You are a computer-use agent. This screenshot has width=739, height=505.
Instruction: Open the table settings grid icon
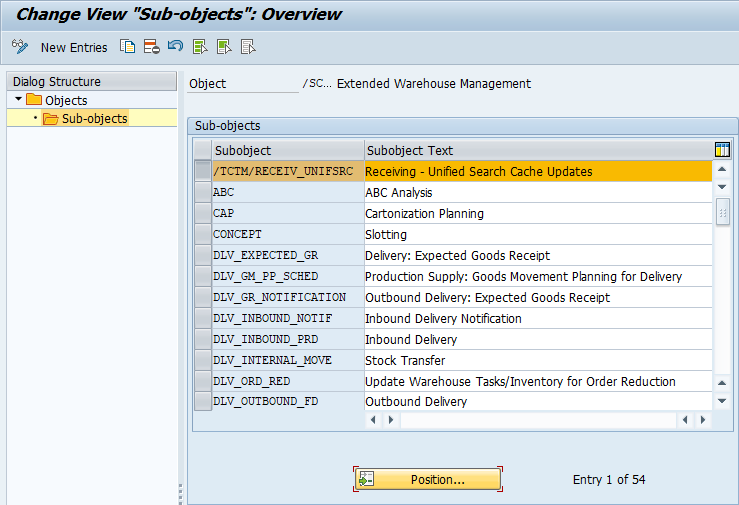pos(723,150)
